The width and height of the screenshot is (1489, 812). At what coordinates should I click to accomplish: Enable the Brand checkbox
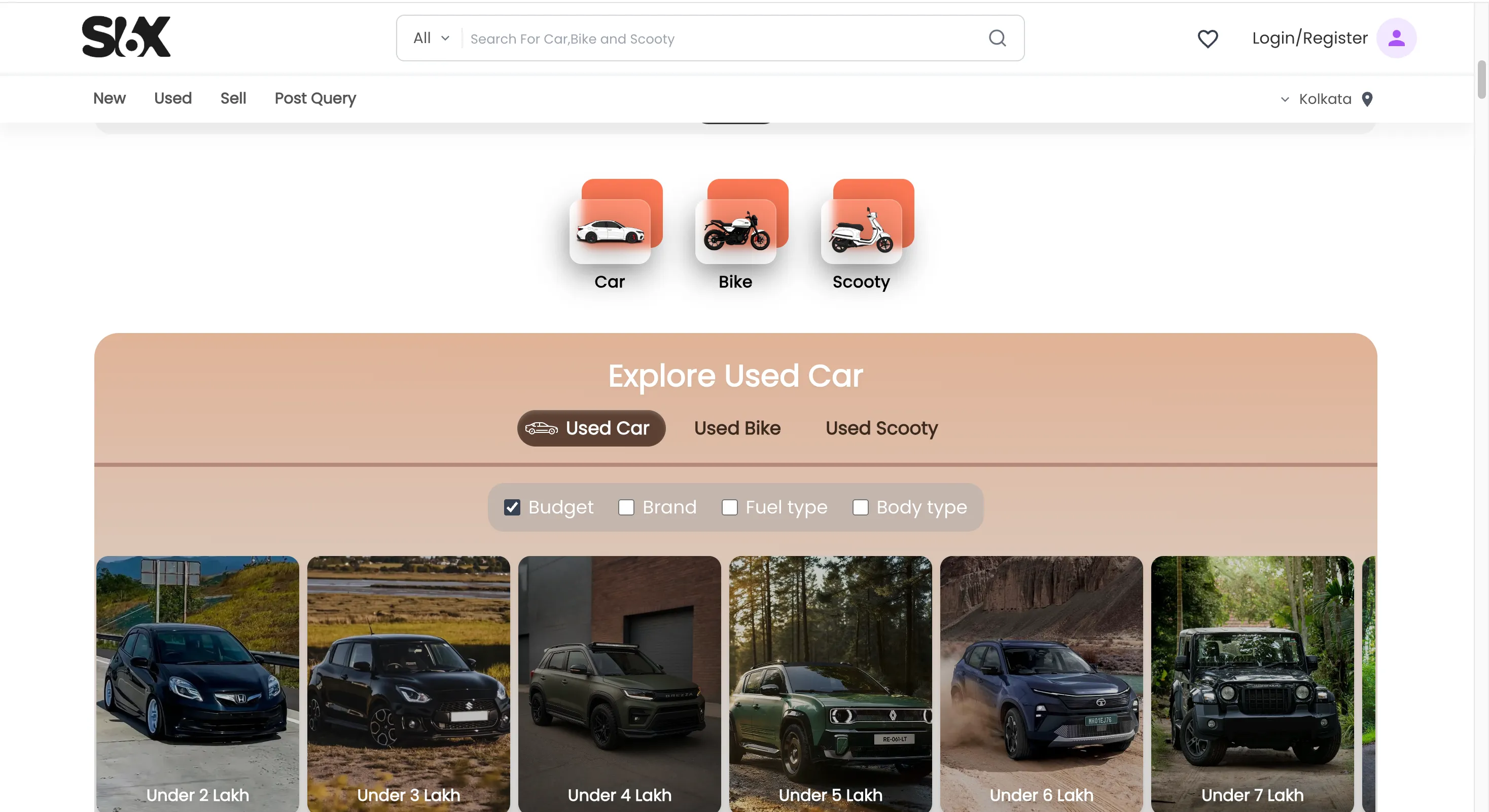626,507
